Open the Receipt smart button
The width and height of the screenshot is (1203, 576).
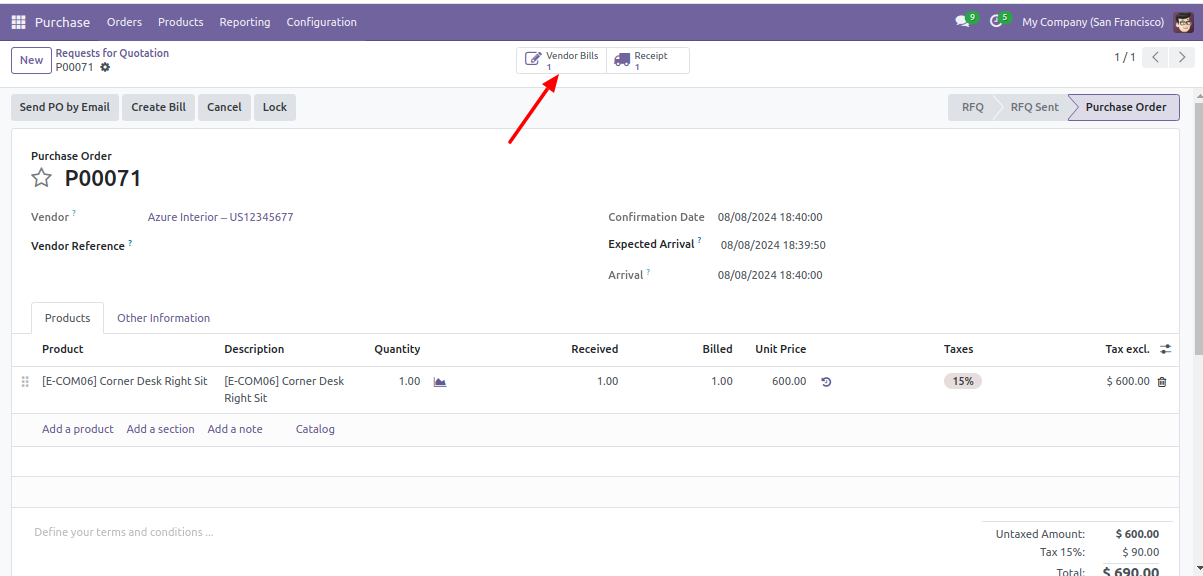pos(648,61)
